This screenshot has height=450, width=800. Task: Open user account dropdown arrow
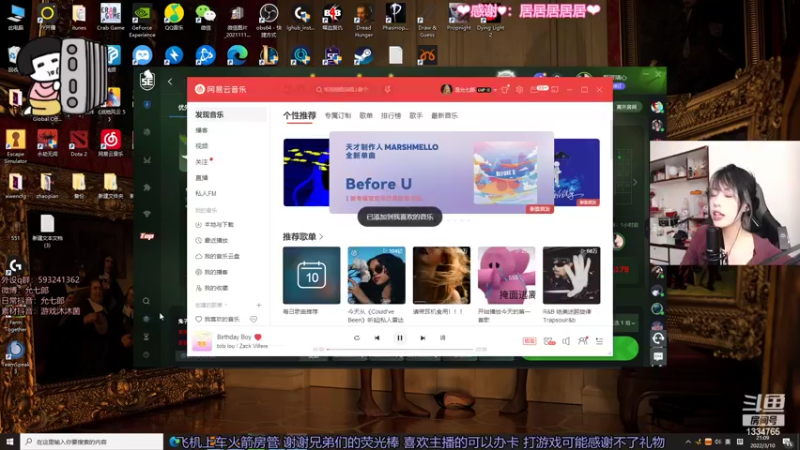pyautogui.click(x=495, y=90)
